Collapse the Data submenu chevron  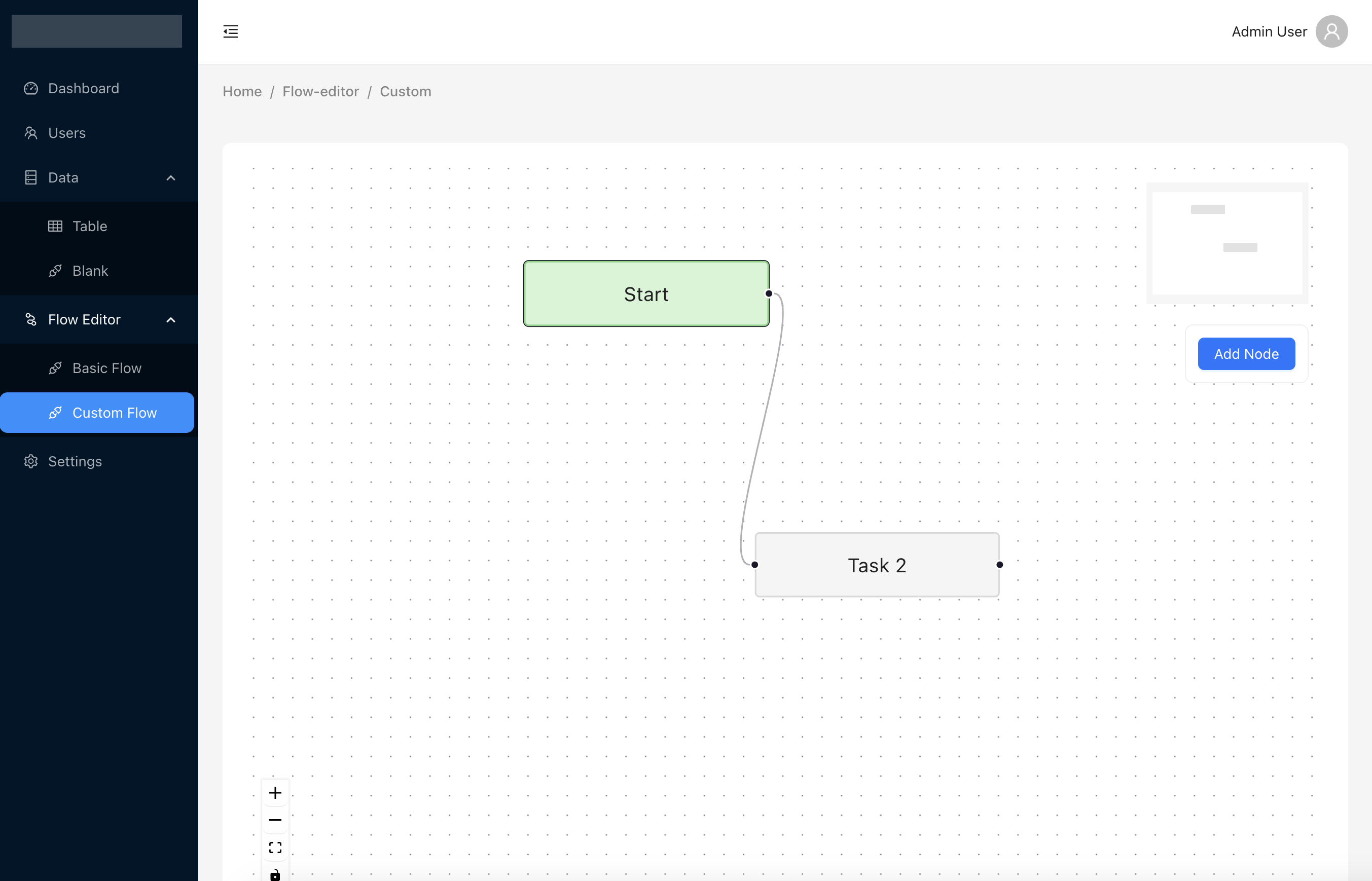(x=170, y=178)
